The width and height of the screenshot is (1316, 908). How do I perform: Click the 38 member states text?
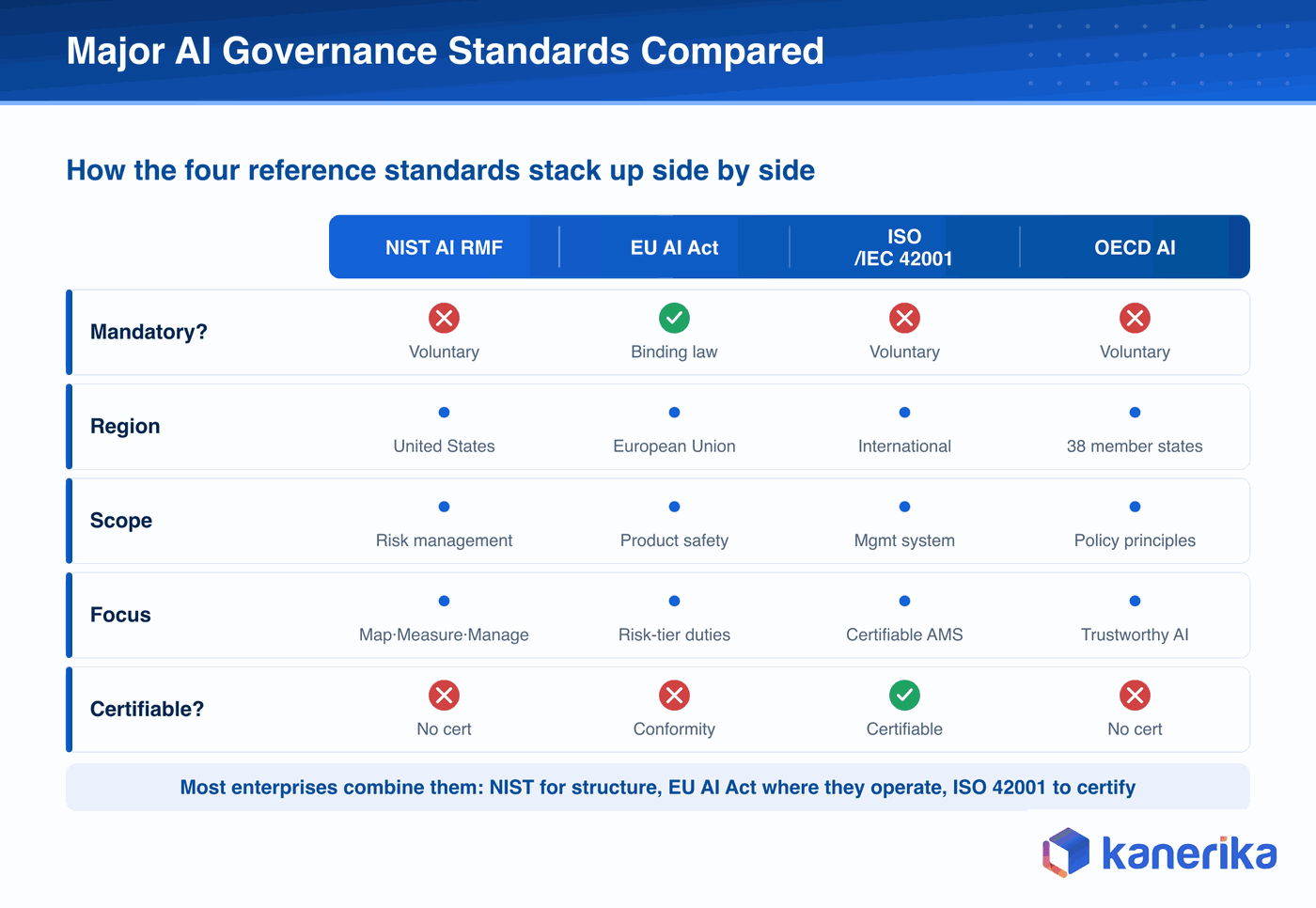click(1135, 446)
